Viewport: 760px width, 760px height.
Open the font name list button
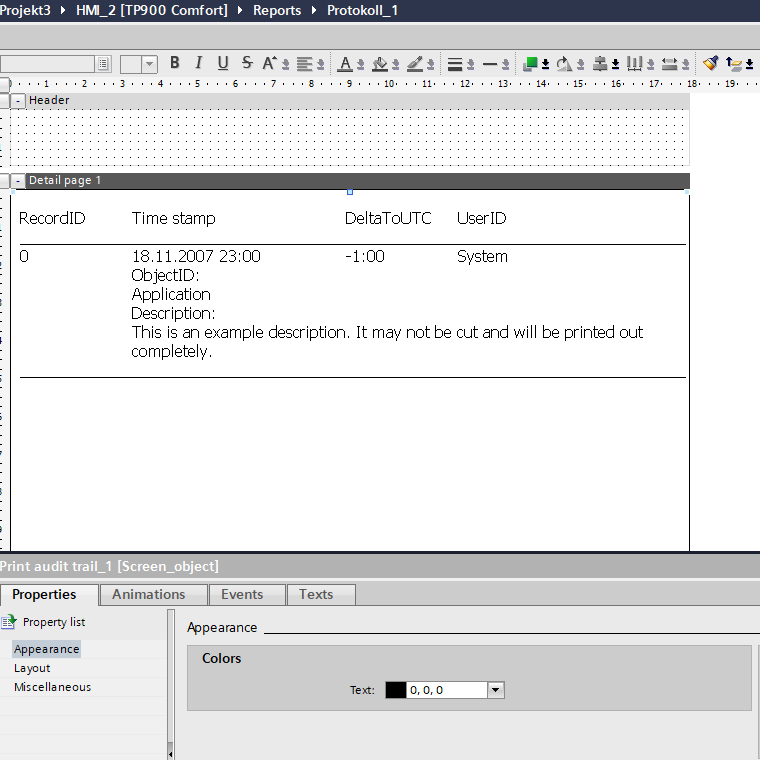[103, 63]
